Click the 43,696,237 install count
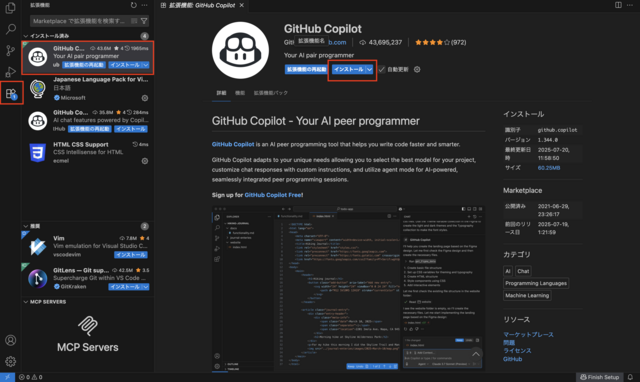The image size is (640, 382). click(x=380, y=42)
